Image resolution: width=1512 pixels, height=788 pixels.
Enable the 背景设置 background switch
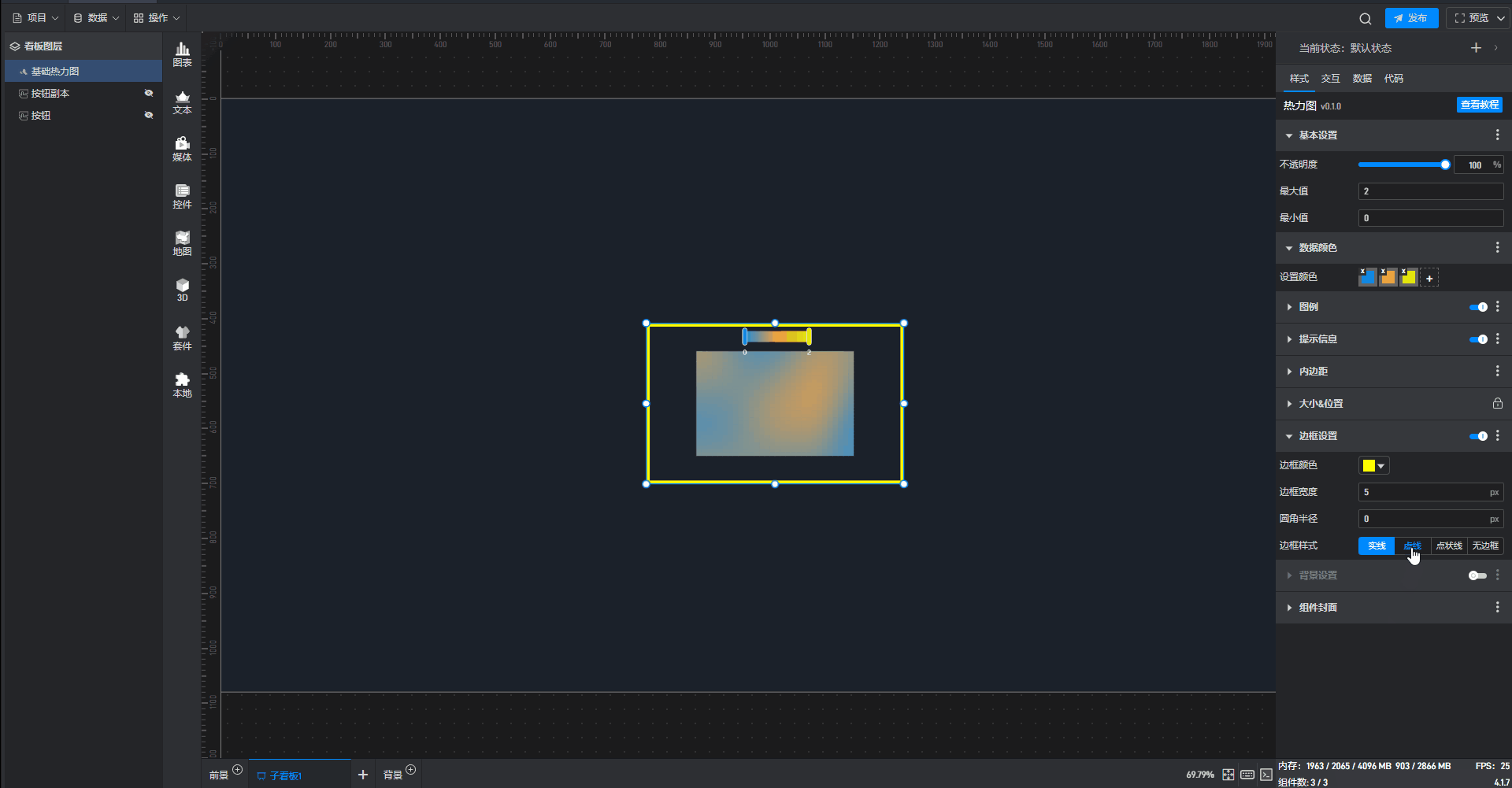pos(1477,575)
